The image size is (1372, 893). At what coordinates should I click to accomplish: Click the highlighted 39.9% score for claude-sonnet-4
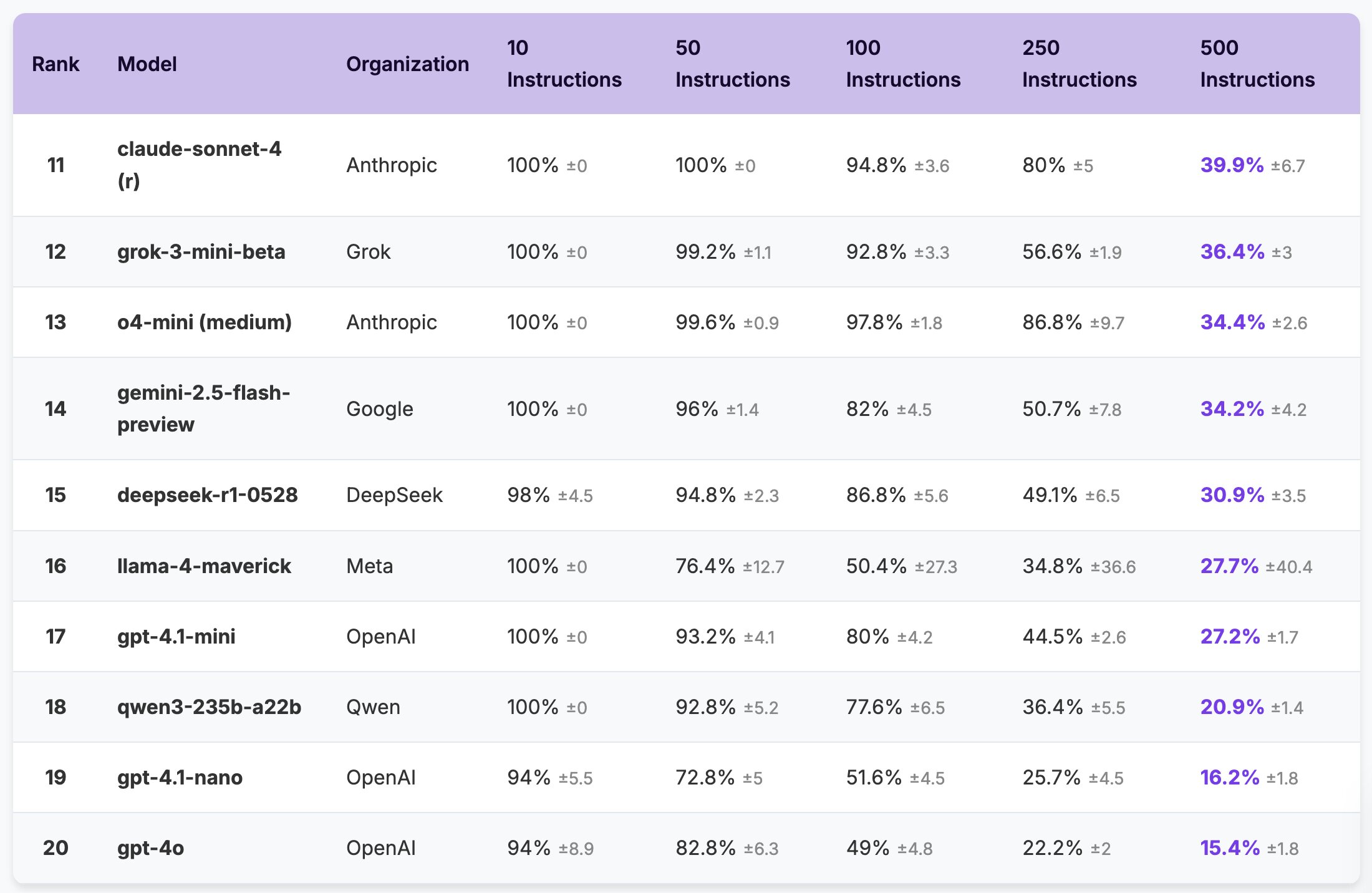click(1232, 165)
